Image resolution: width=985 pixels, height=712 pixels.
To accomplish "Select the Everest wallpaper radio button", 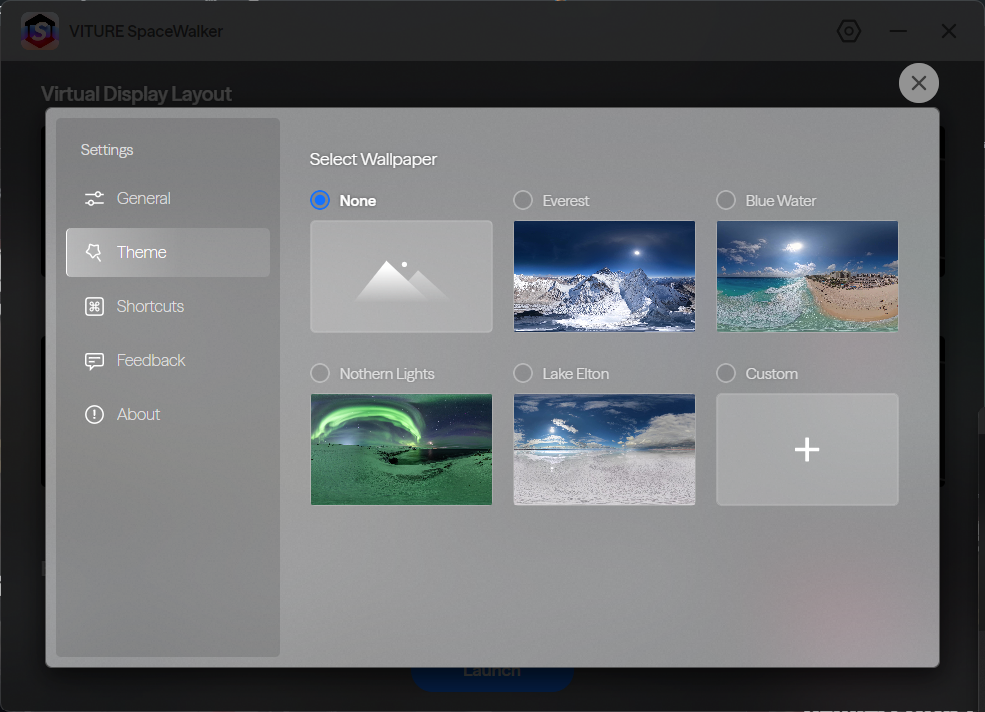I will [523, 200].
